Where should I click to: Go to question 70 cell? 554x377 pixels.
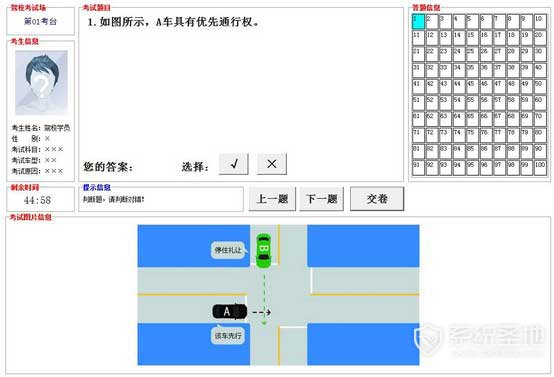(x=540, y=119)
